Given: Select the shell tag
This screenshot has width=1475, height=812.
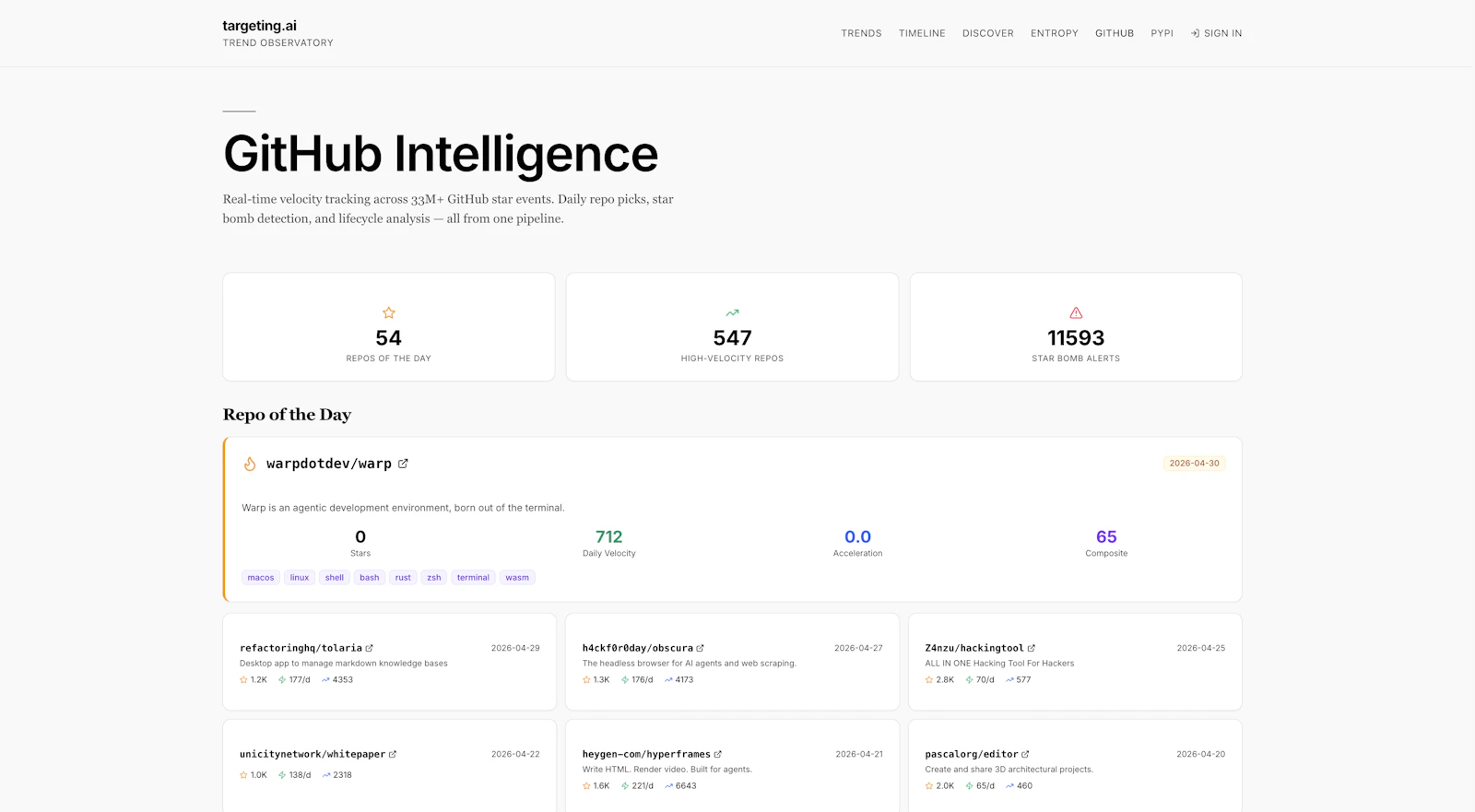Looking at the screenshot, I should click(335, 578).
